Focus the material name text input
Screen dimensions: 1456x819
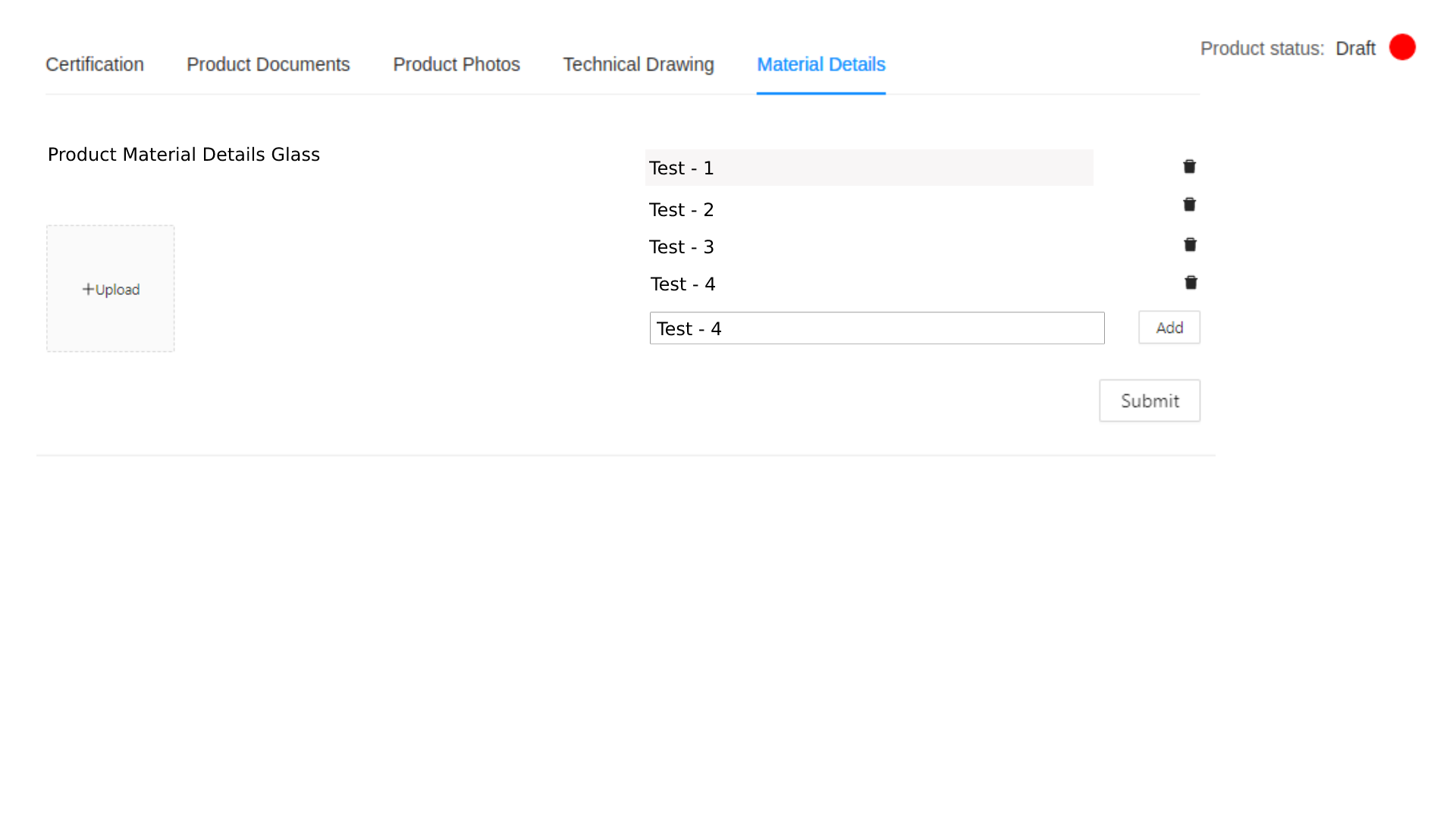[x=877, y=328]
